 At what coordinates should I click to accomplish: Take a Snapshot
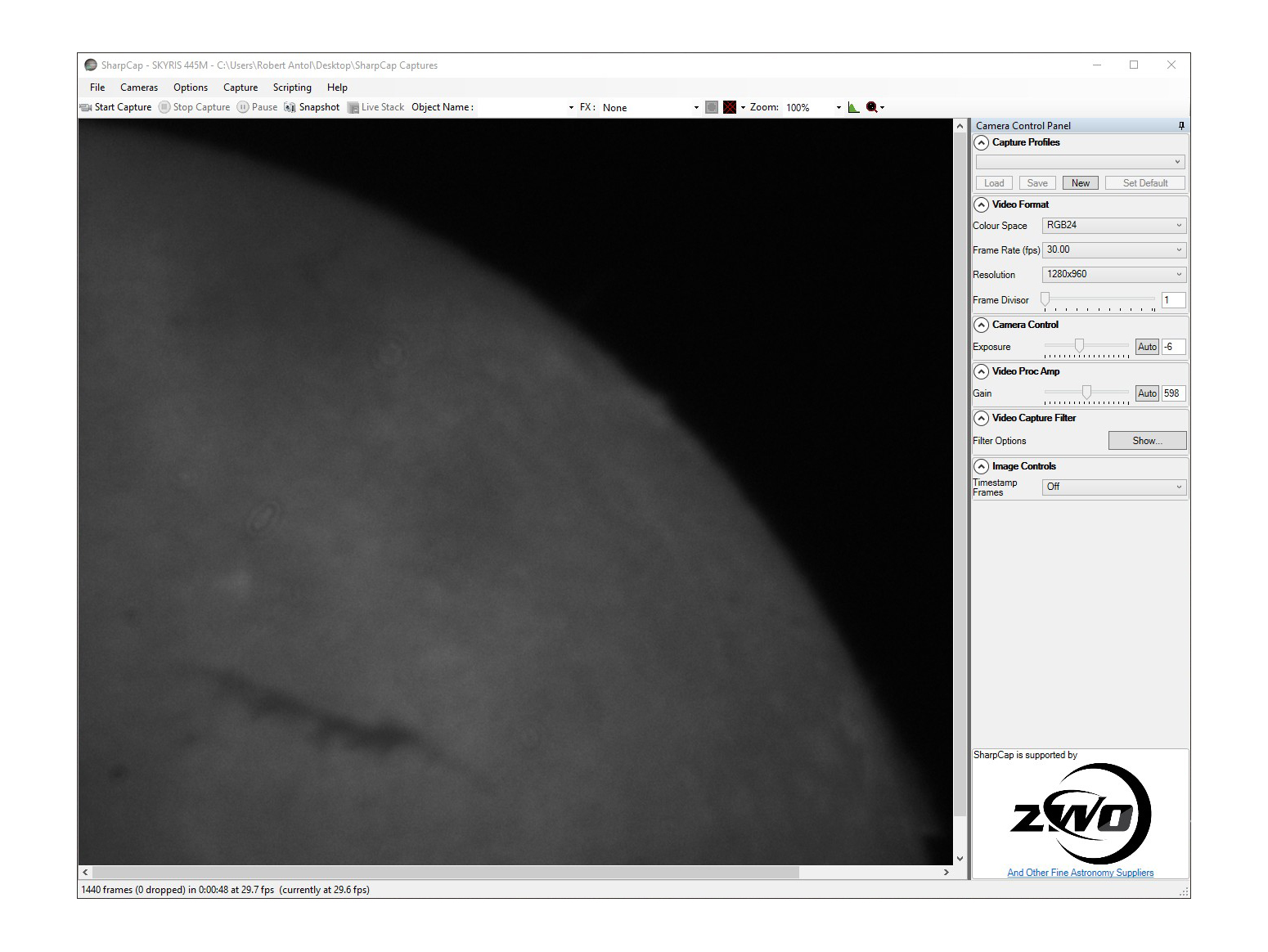point(312,107)
